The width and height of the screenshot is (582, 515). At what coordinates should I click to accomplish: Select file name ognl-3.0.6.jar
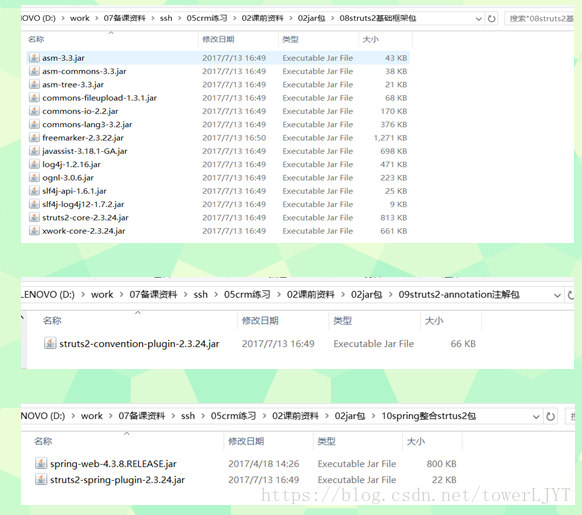click(68, 178)
